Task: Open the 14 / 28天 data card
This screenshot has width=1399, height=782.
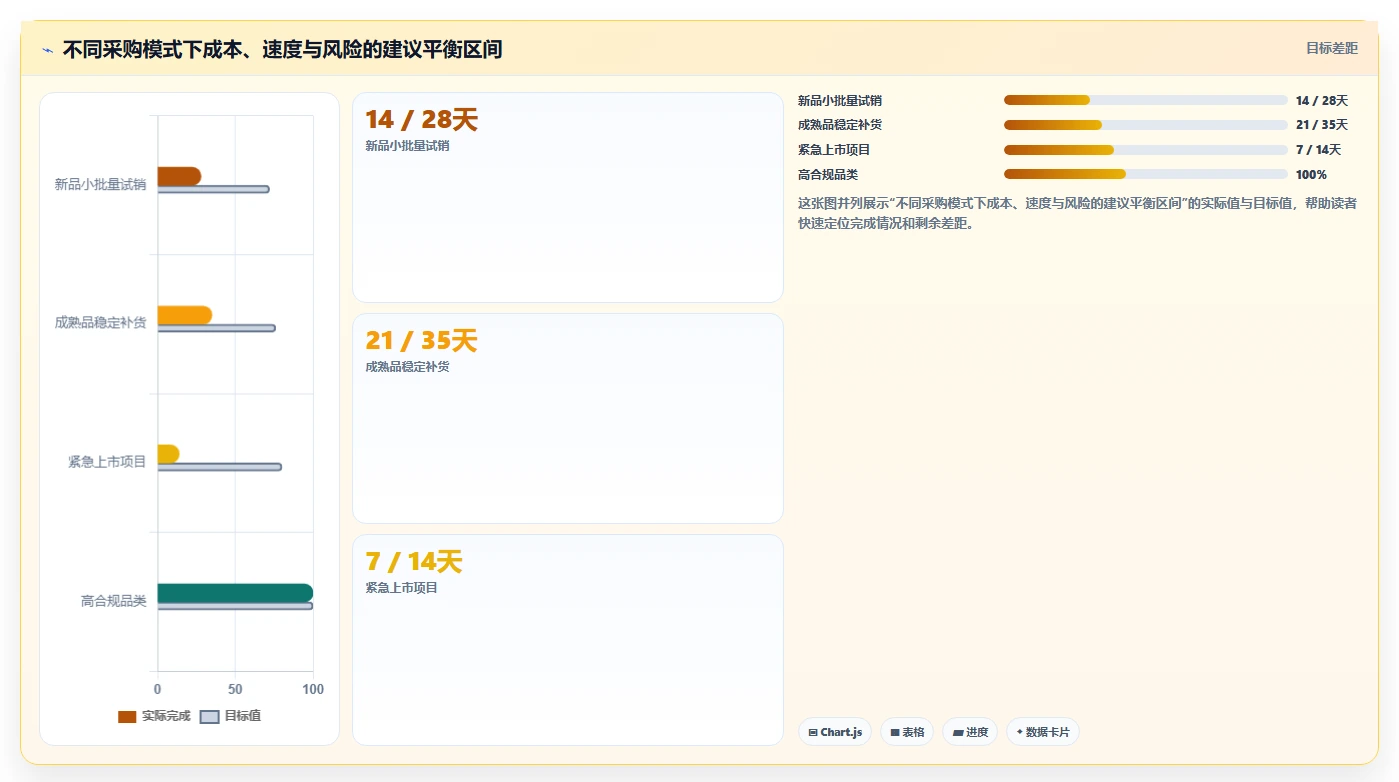Action: pos(568,197)
